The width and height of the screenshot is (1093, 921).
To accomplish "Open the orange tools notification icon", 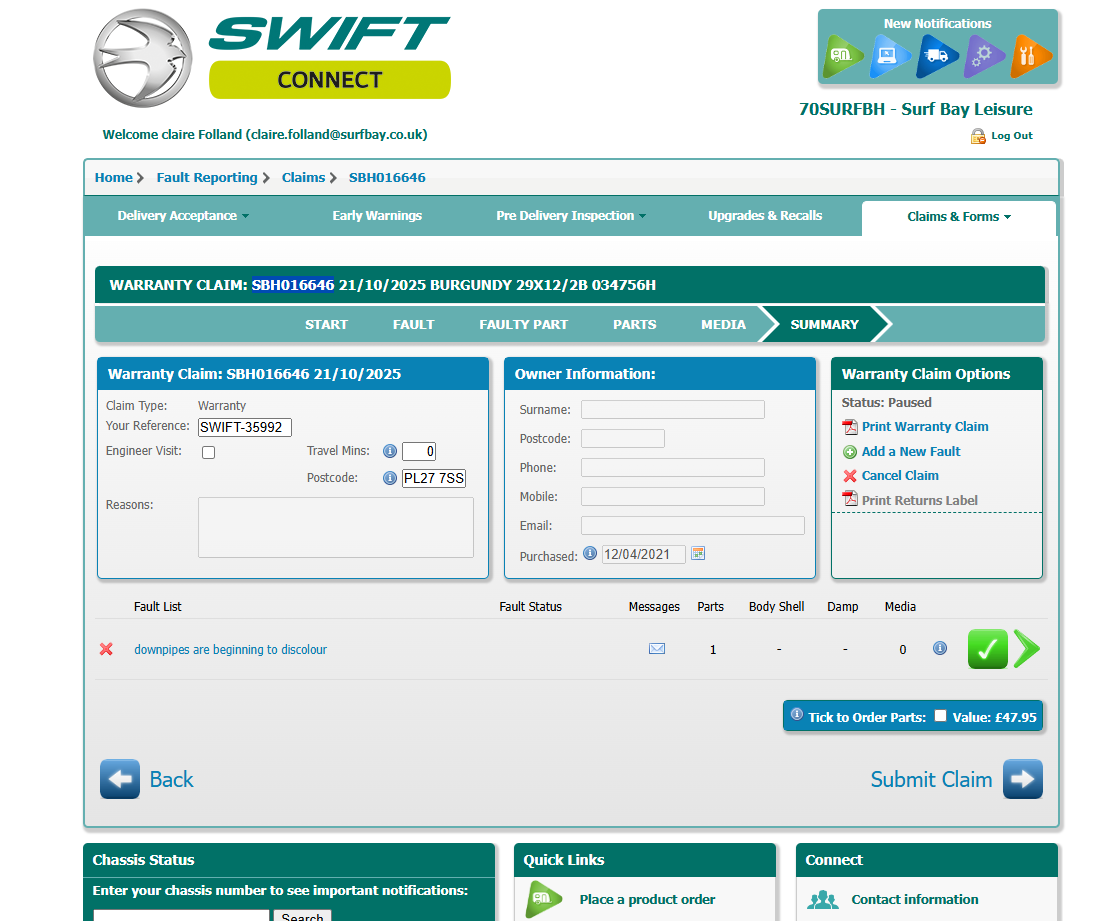I will tap(1030, 56).
